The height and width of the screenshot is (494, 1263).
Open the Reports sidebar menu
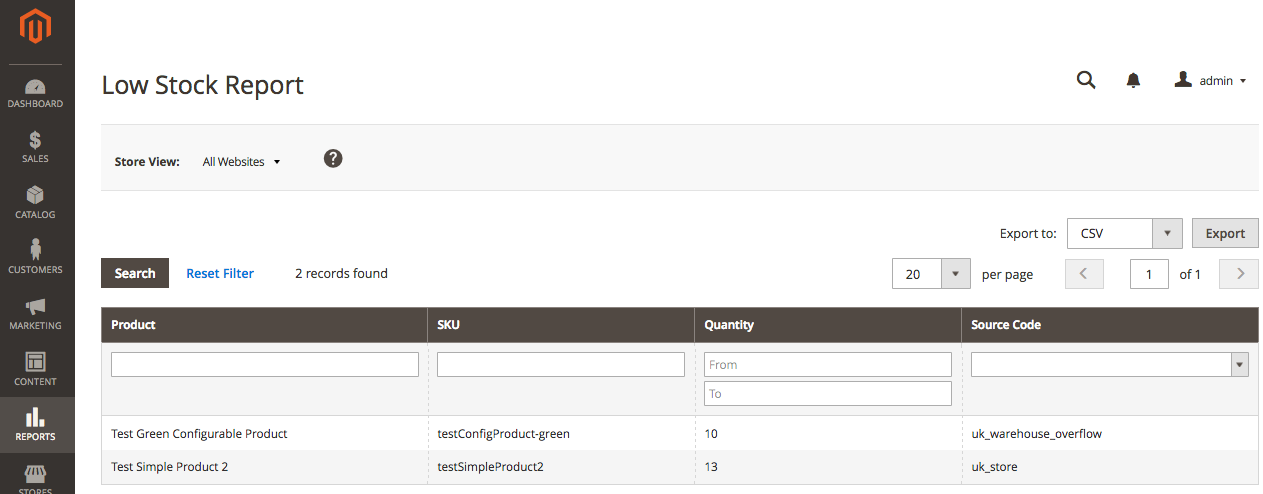click(36, 425)
